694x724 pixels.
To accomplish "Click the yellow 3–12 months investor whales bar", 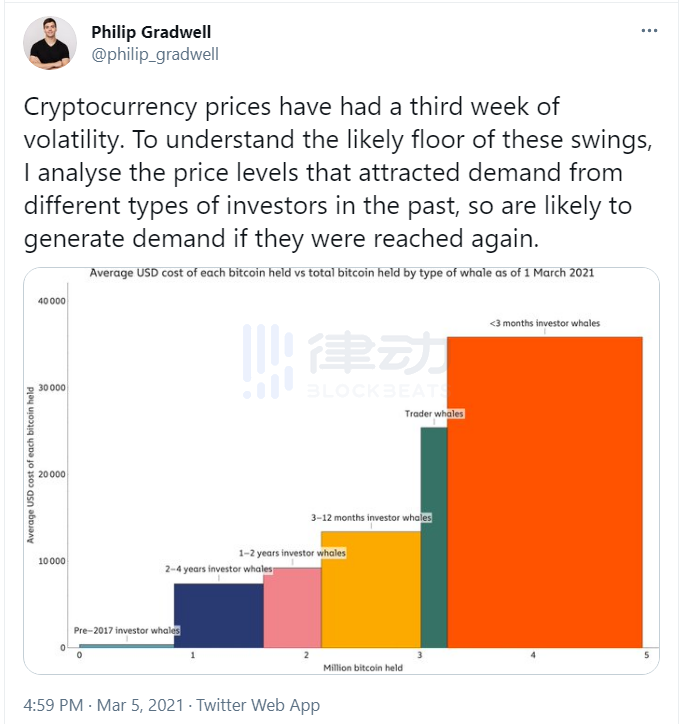I will pos(370,588).
